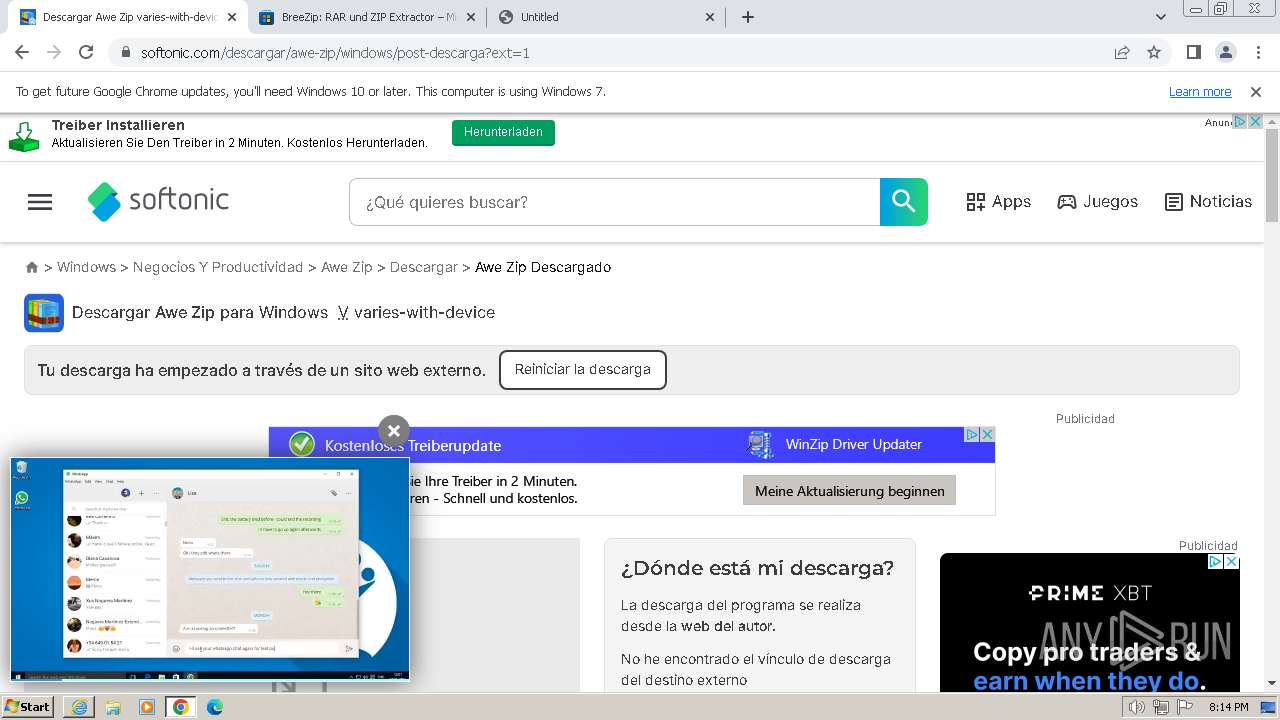The image size is (1280, 720).
Task: Launch Internet Explorer from the taskbar
Action: pos(81,707)
